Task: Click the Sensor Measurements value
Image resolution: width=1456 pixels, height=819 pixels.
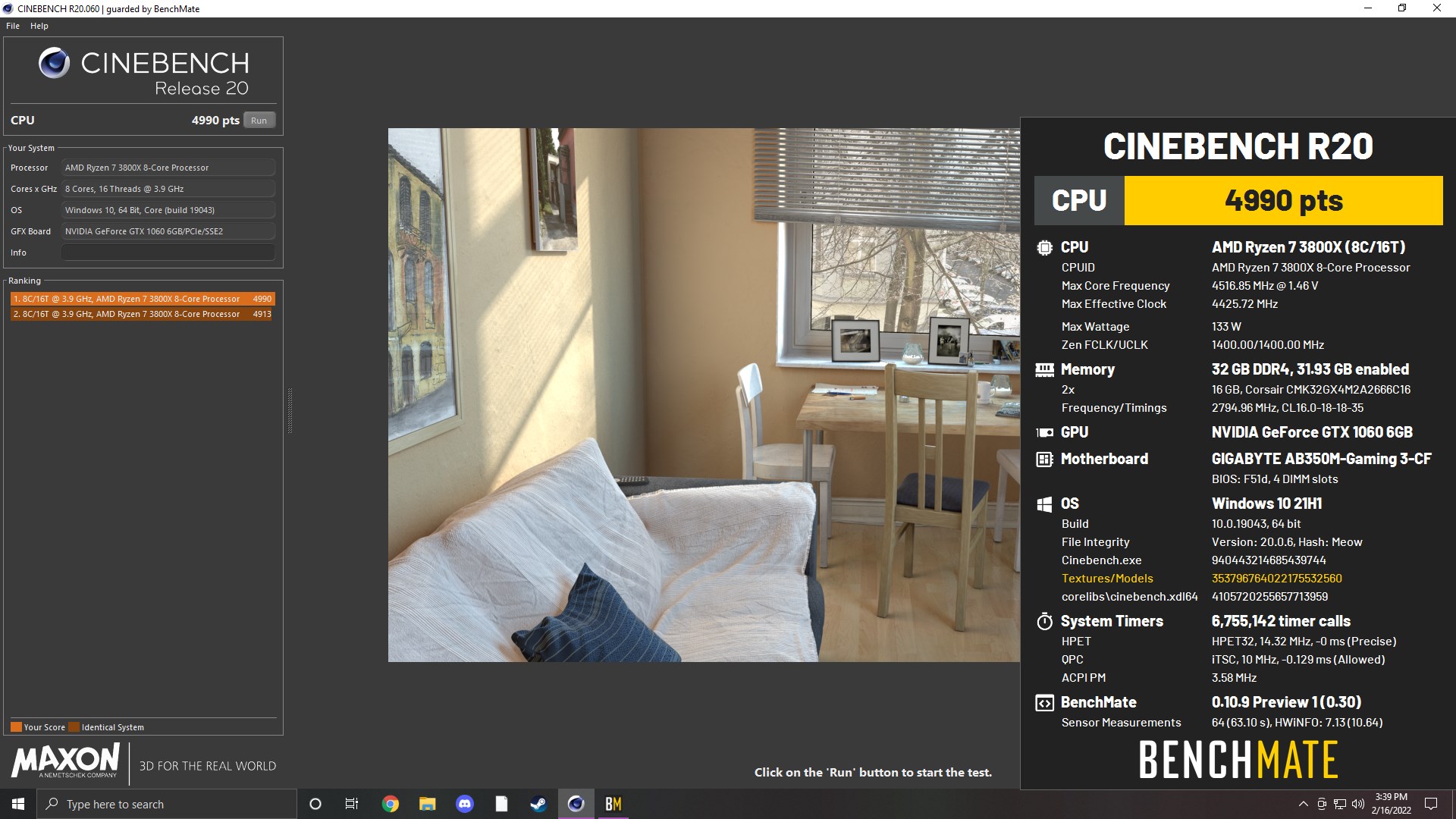Action: pyautogui.click(x=1297, y=723)
